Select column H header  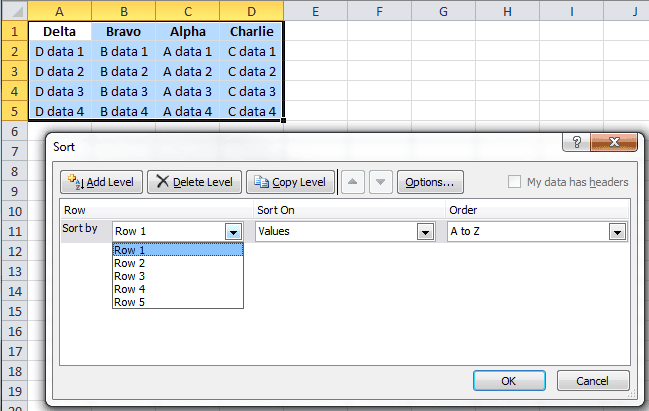(x=507, y=11)
